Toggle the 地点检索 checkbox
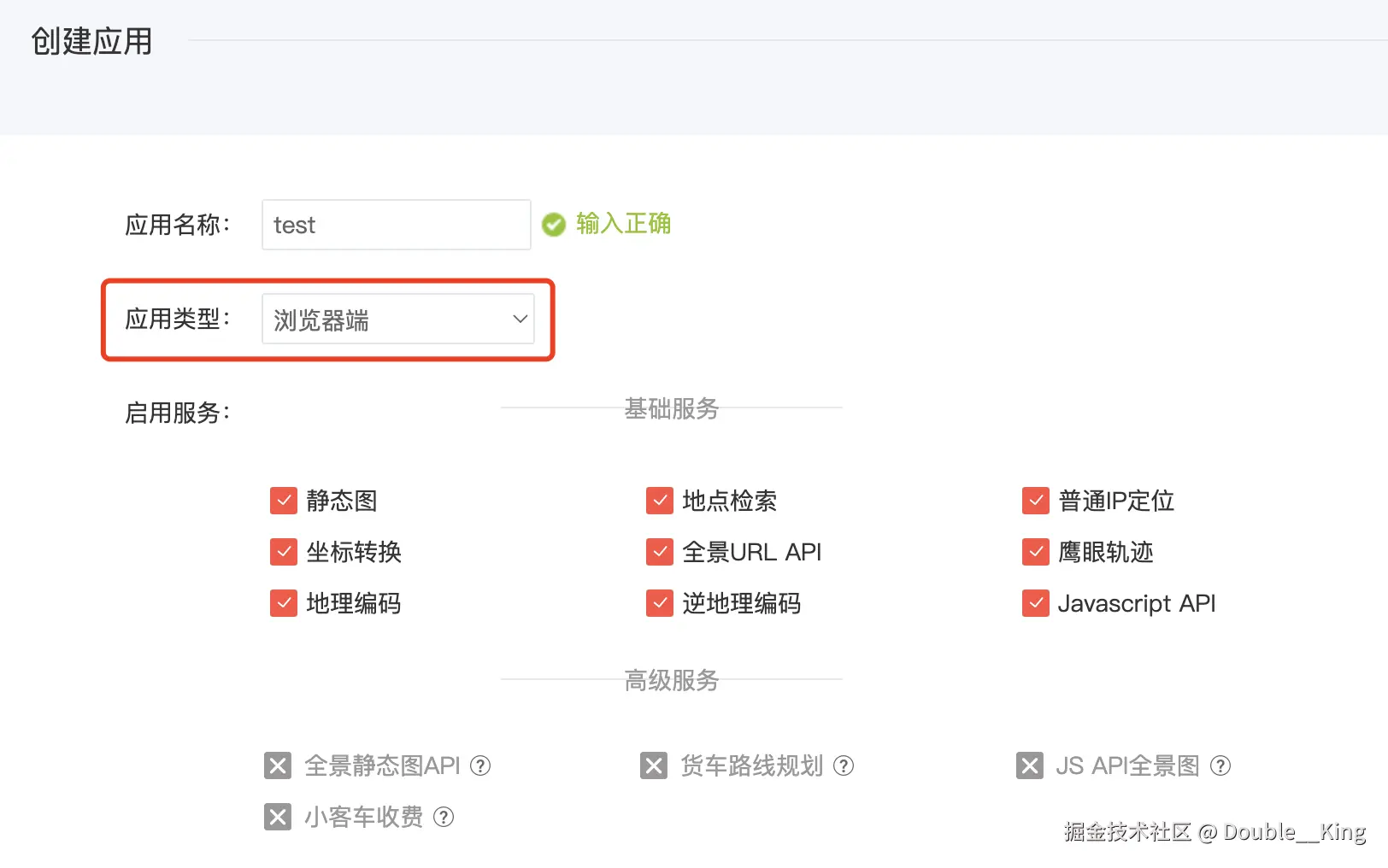Image resolution: width=1388 pixels, height=868 pixels. point(660,501)
